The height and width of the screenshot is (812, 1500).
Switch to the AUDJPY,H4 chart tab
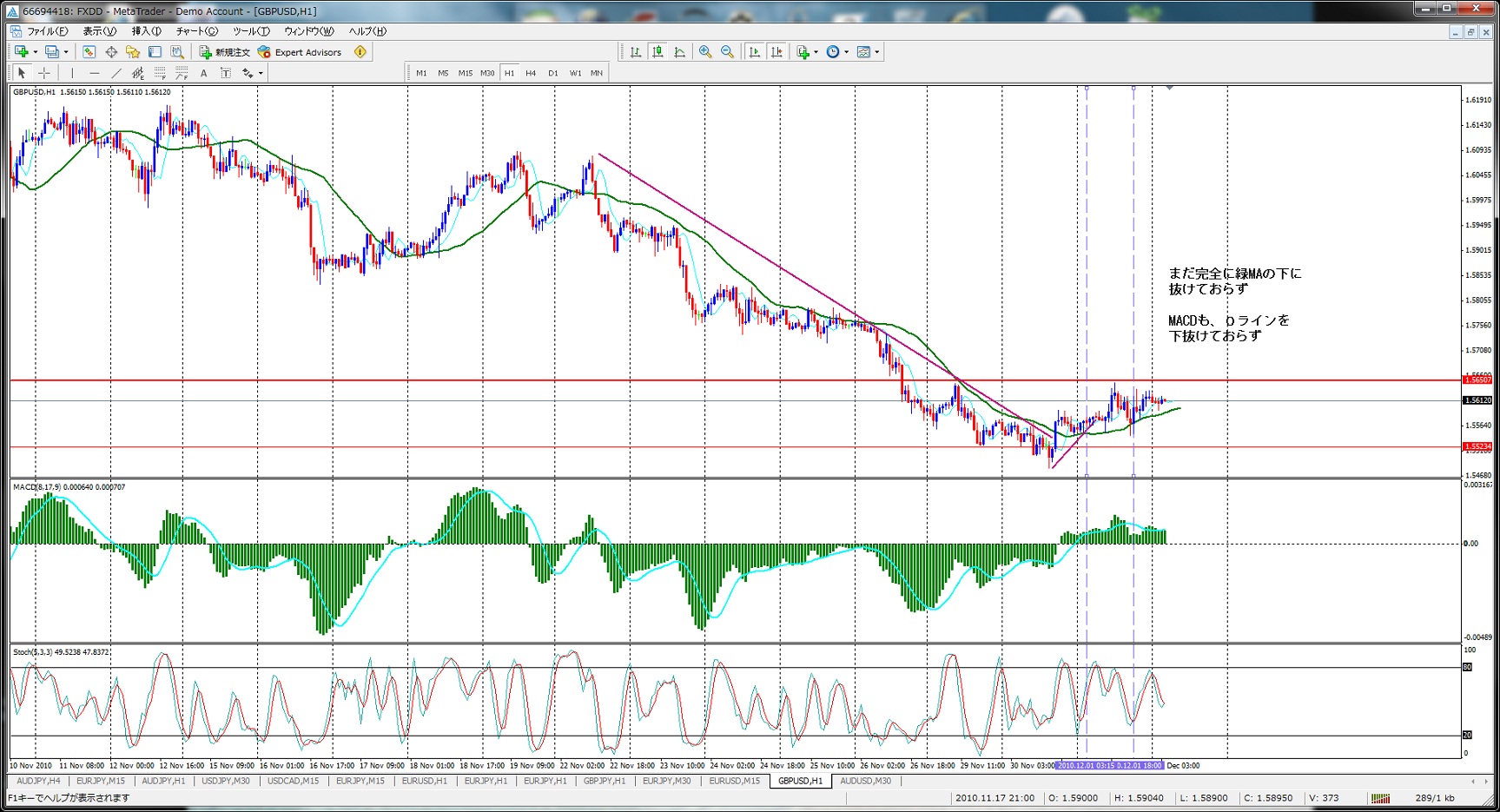(x=38, y=781)
